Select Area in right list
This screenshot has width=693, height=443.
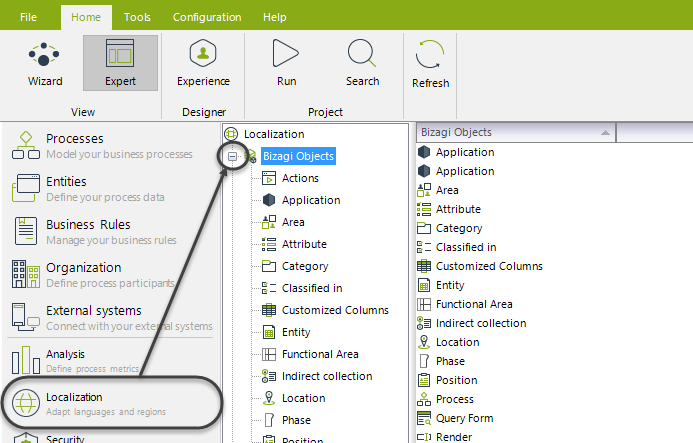(x=447, y=190)
